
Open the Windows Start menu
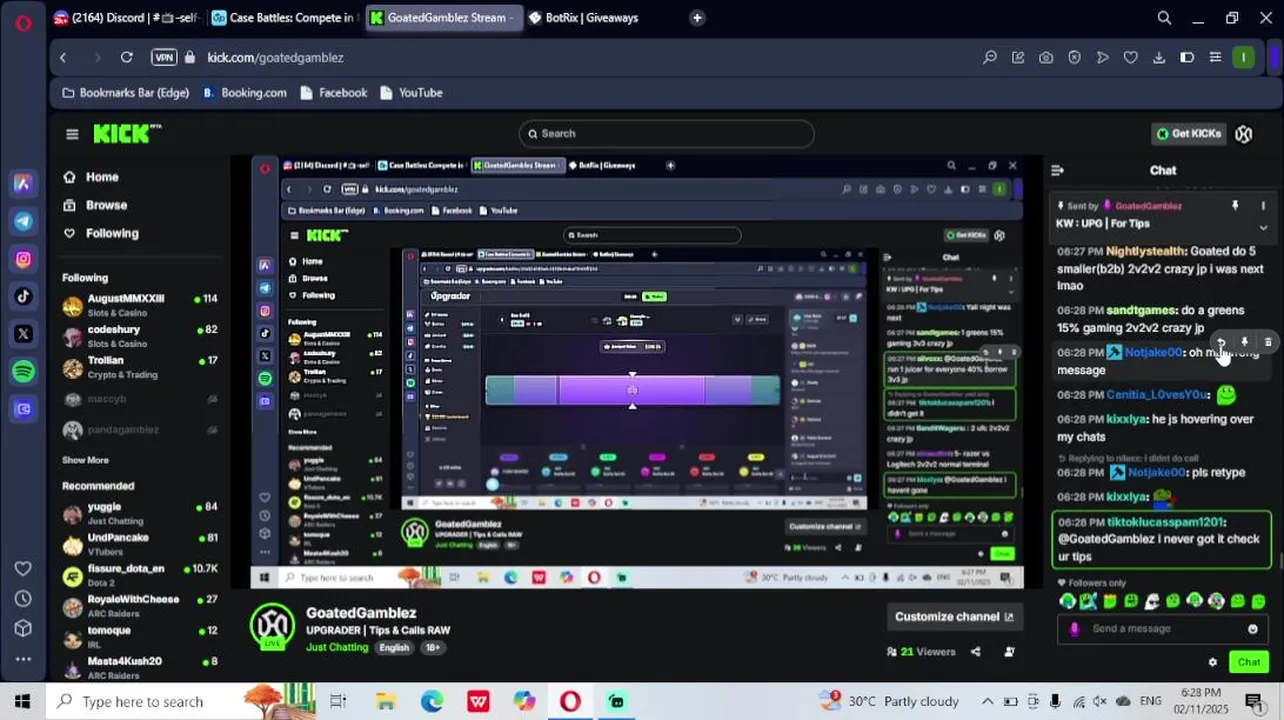22,701
